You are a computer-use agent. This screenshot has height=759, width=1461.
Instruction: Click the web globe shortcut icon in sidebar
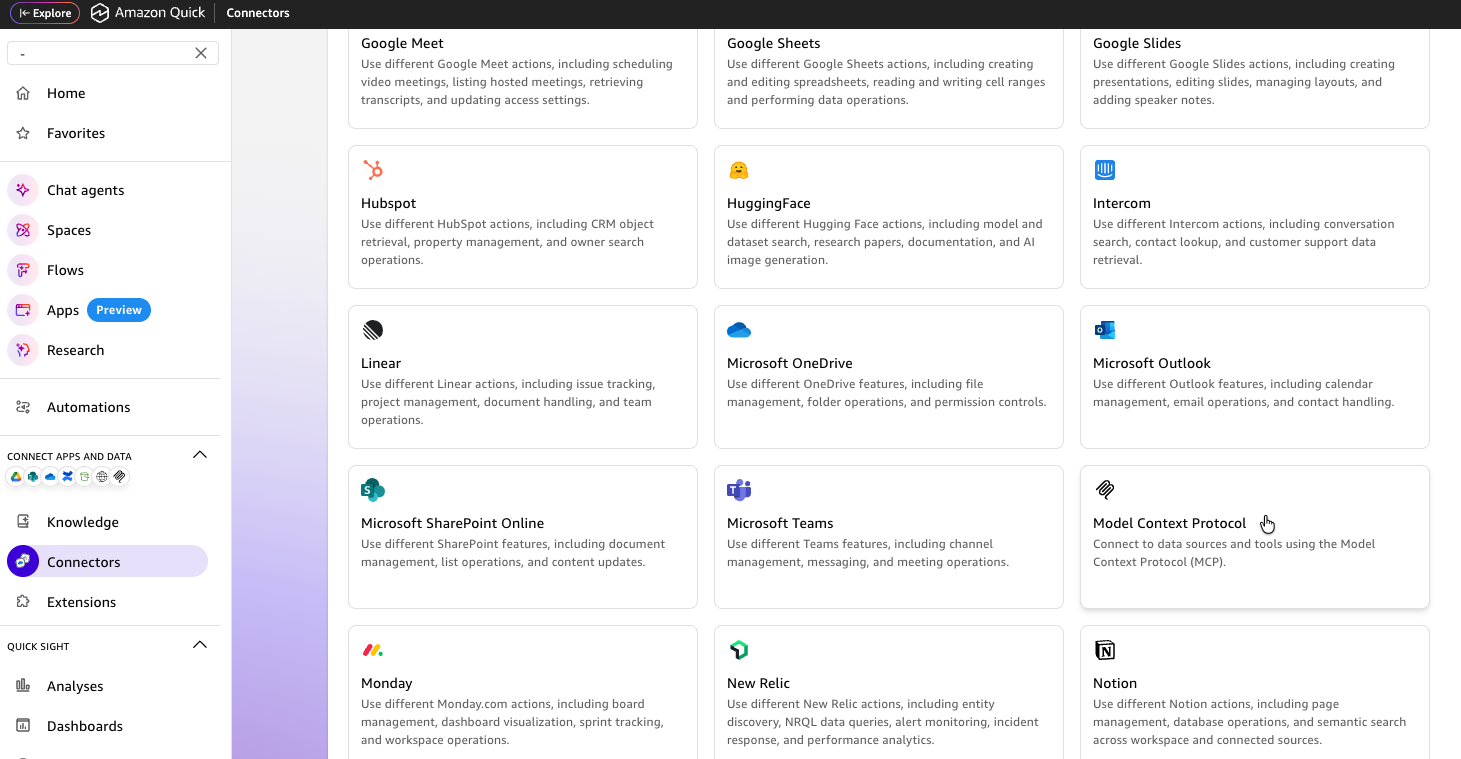102,477
